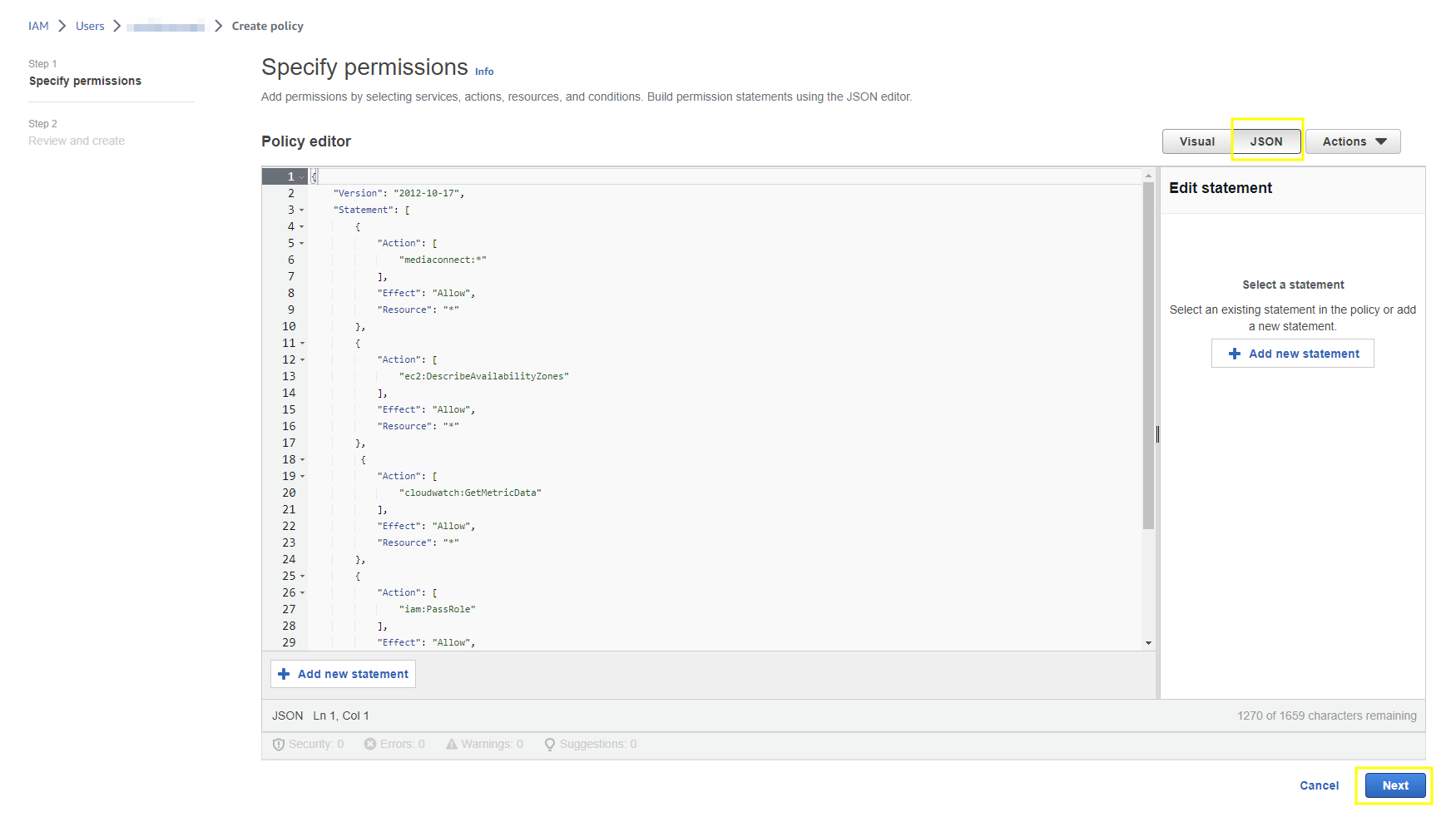Screen dimensions: 1456x832
Task: Collapse the Statement array fold on line 3
Action: 302,210
